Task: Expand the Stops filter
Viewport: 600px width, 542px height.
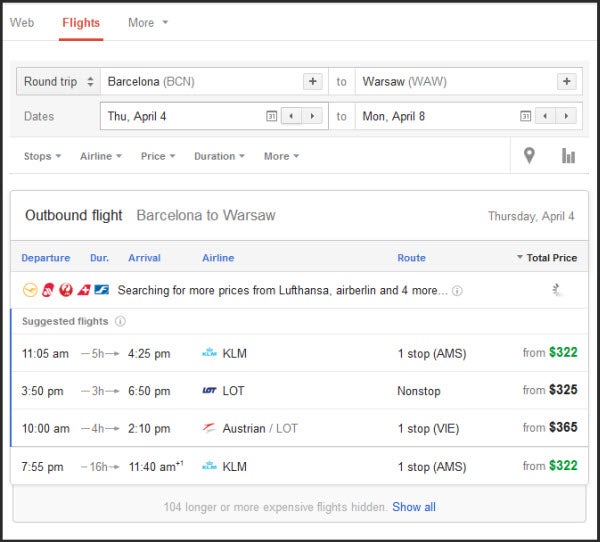Action: tap(42, 156)
